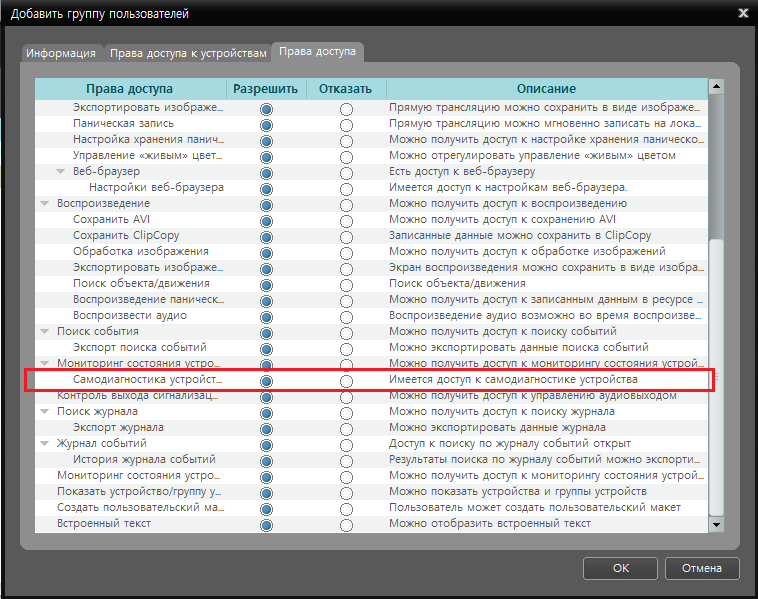
Task: Click description Можно экспортировать данные журнала
Action: coord(497,427)
